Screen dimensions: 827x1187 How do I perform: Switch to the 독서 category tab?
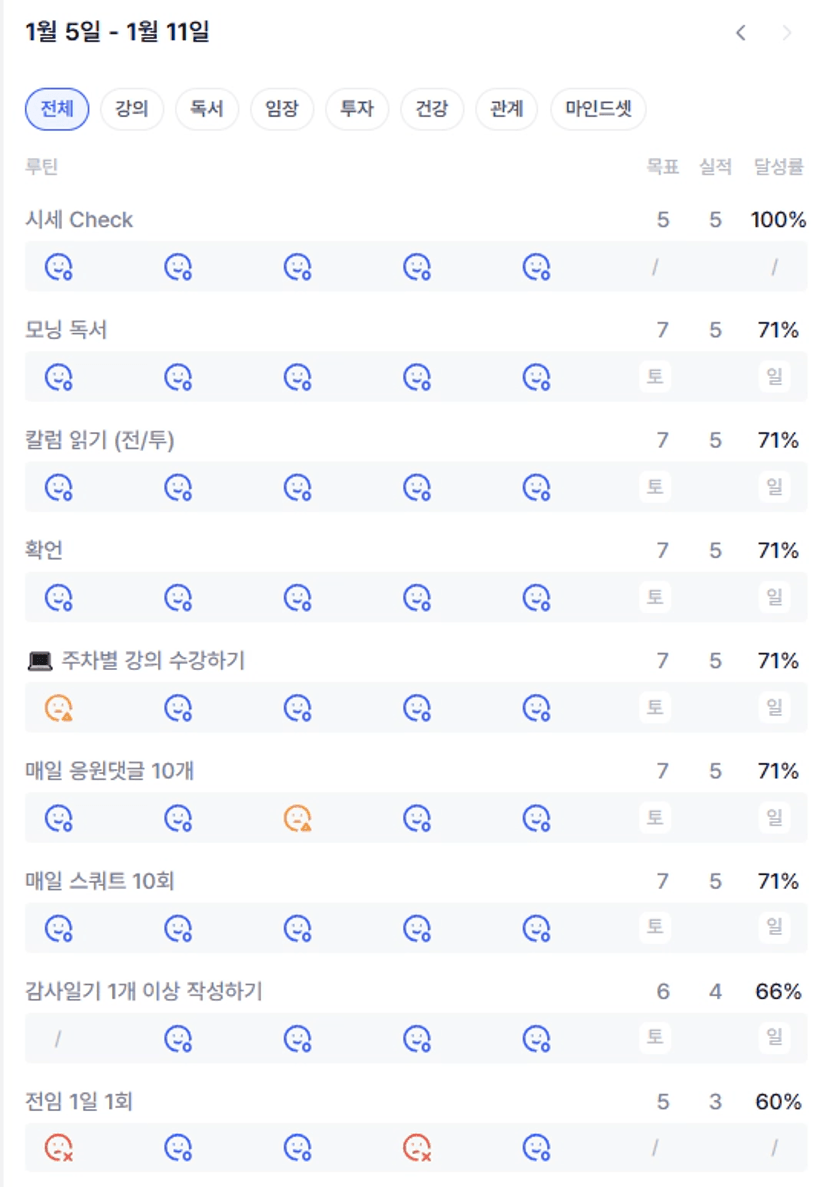pyautogui.click(x=207, y=109)
